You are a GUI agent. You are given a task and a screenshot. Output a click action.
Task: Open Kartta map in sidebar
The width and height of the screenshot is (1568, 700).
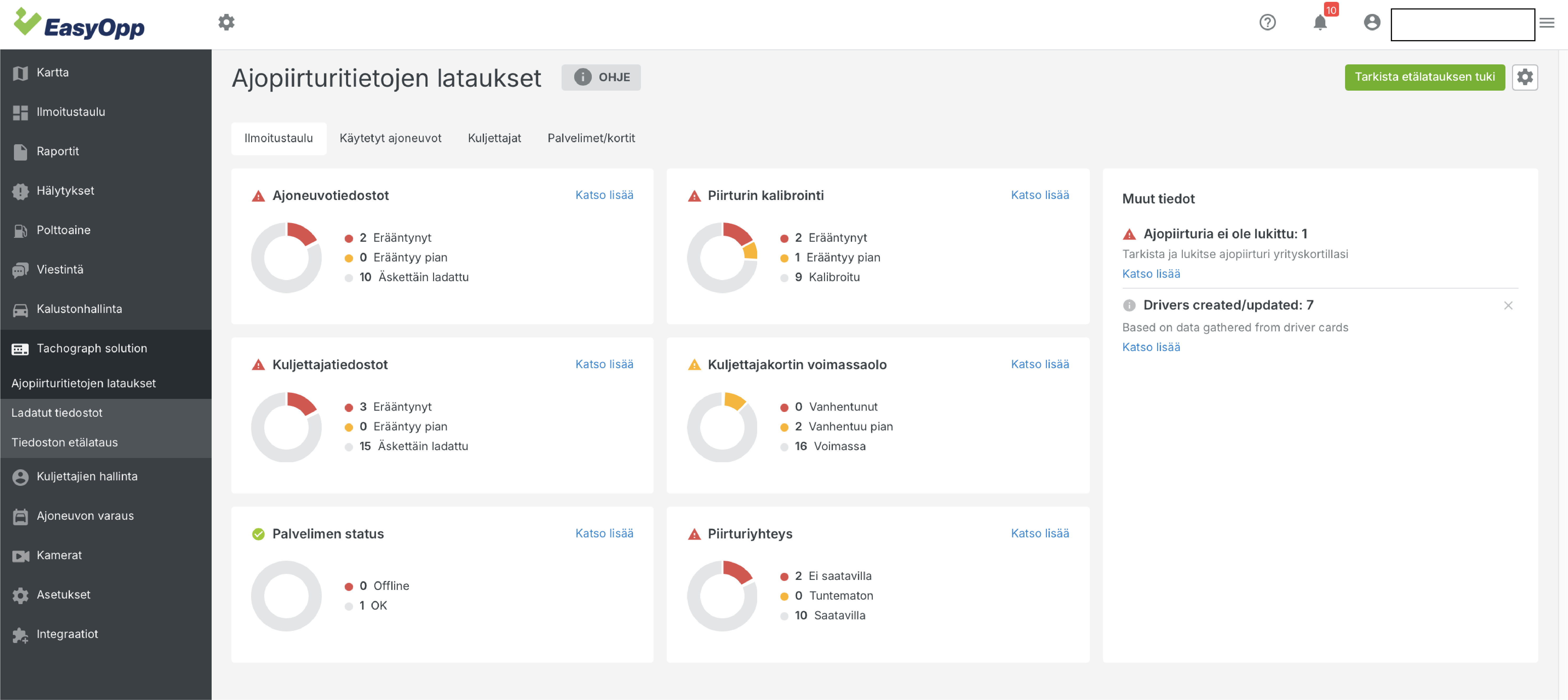coord(52,72)
